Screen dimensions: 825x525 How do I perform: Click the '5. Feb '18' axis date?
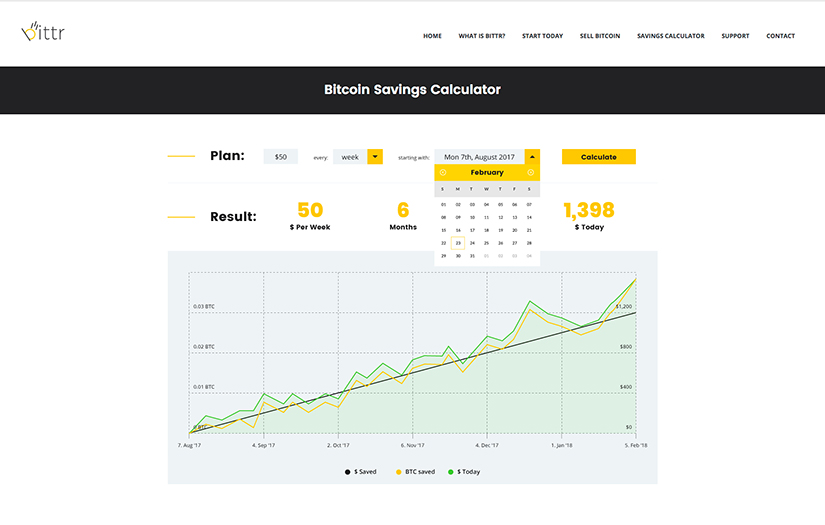[636, 445]
